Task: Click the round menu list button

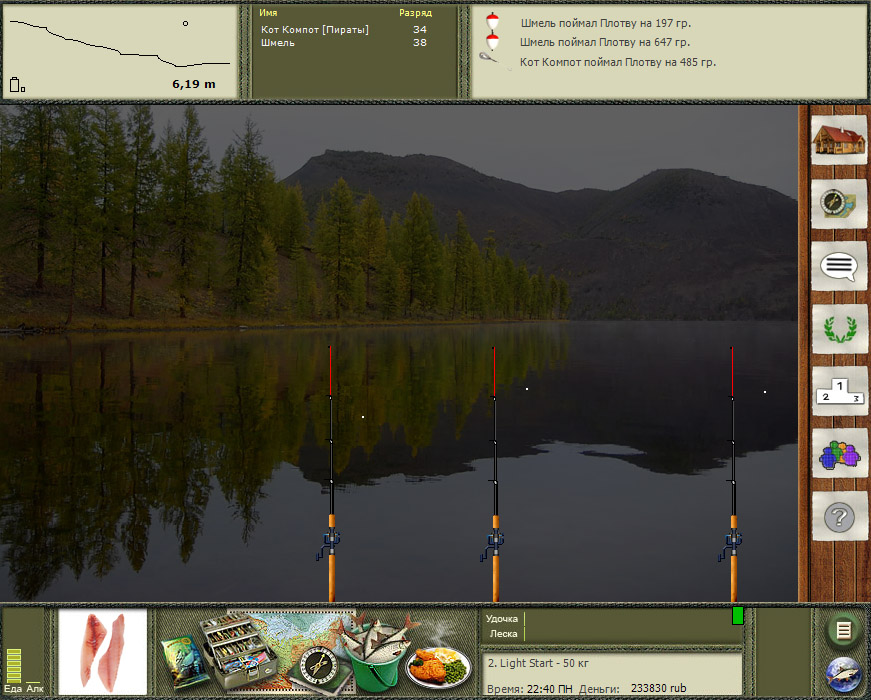Action: (x=843, y=630)
